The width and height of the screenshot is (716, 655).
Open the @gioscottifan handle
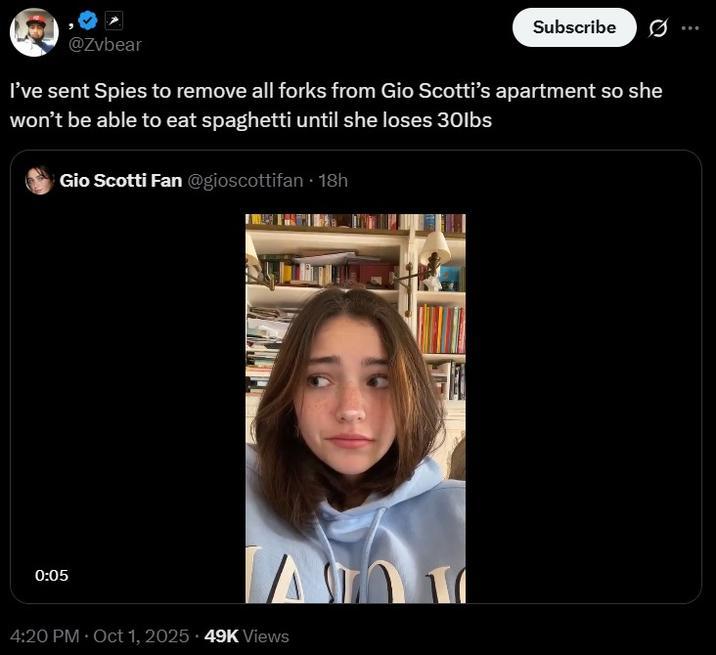click(245, 181)
